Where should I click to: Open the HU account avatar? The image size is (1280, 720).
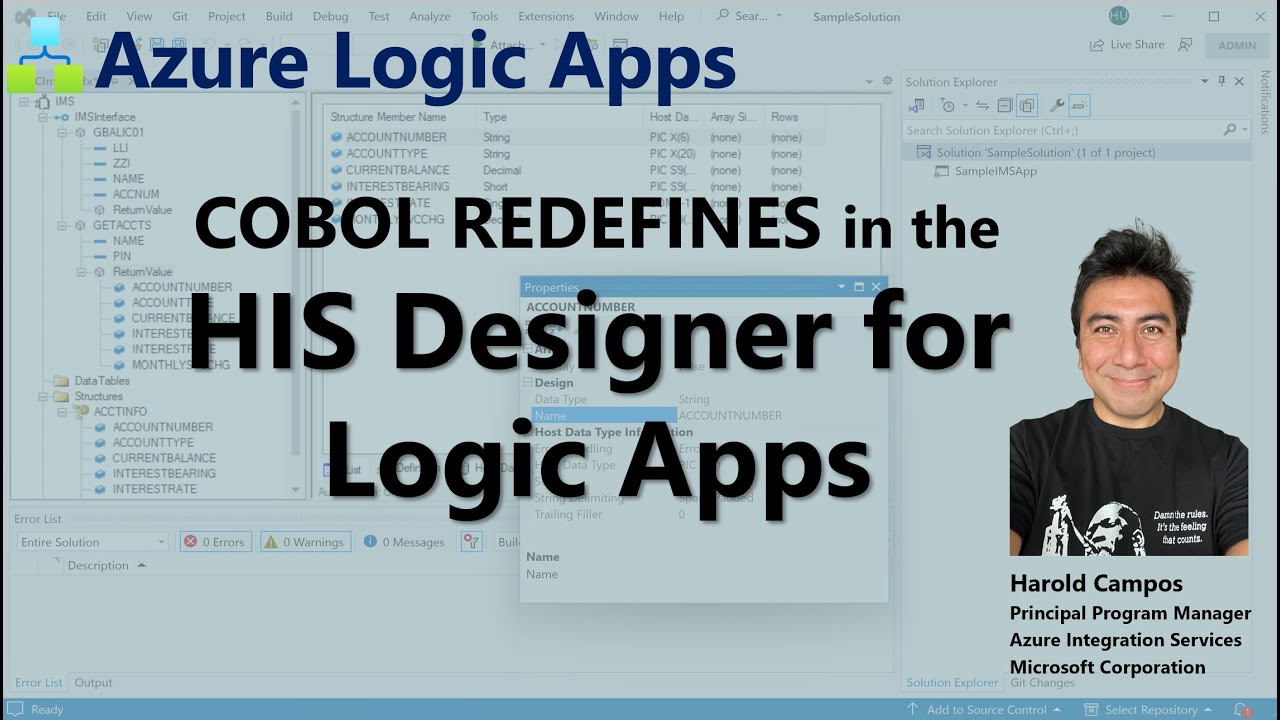click(x=1119, y=15)
